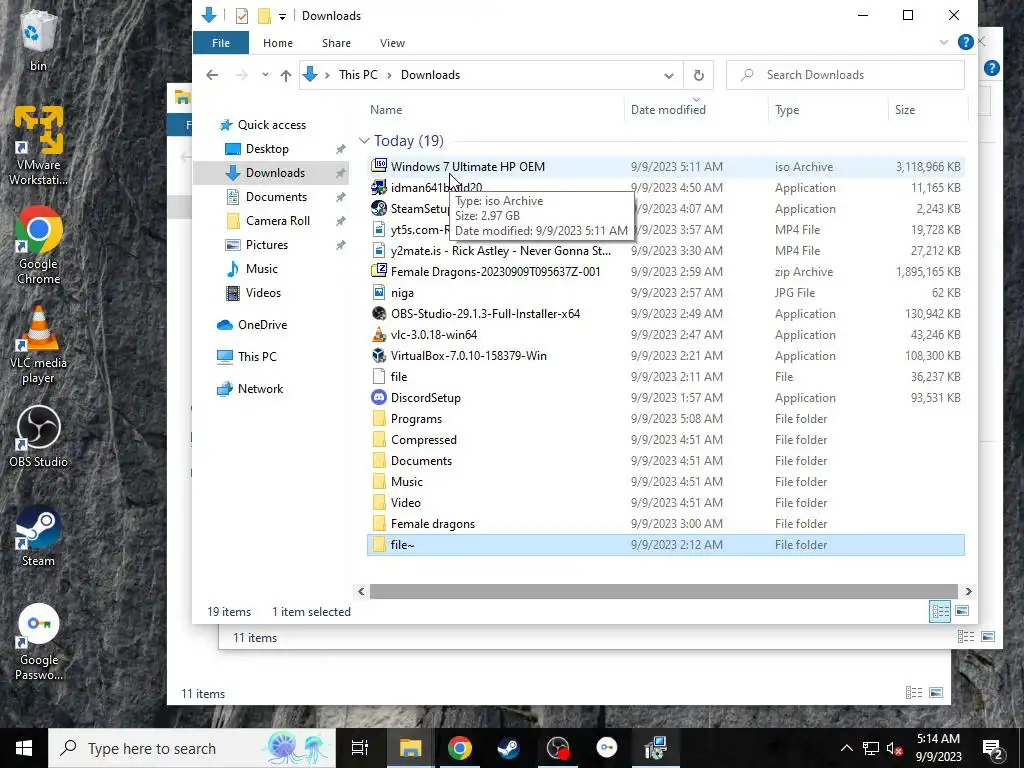Open the Steam desktop shortcut
Viewport: 1024px width, 768px height.
38,536
